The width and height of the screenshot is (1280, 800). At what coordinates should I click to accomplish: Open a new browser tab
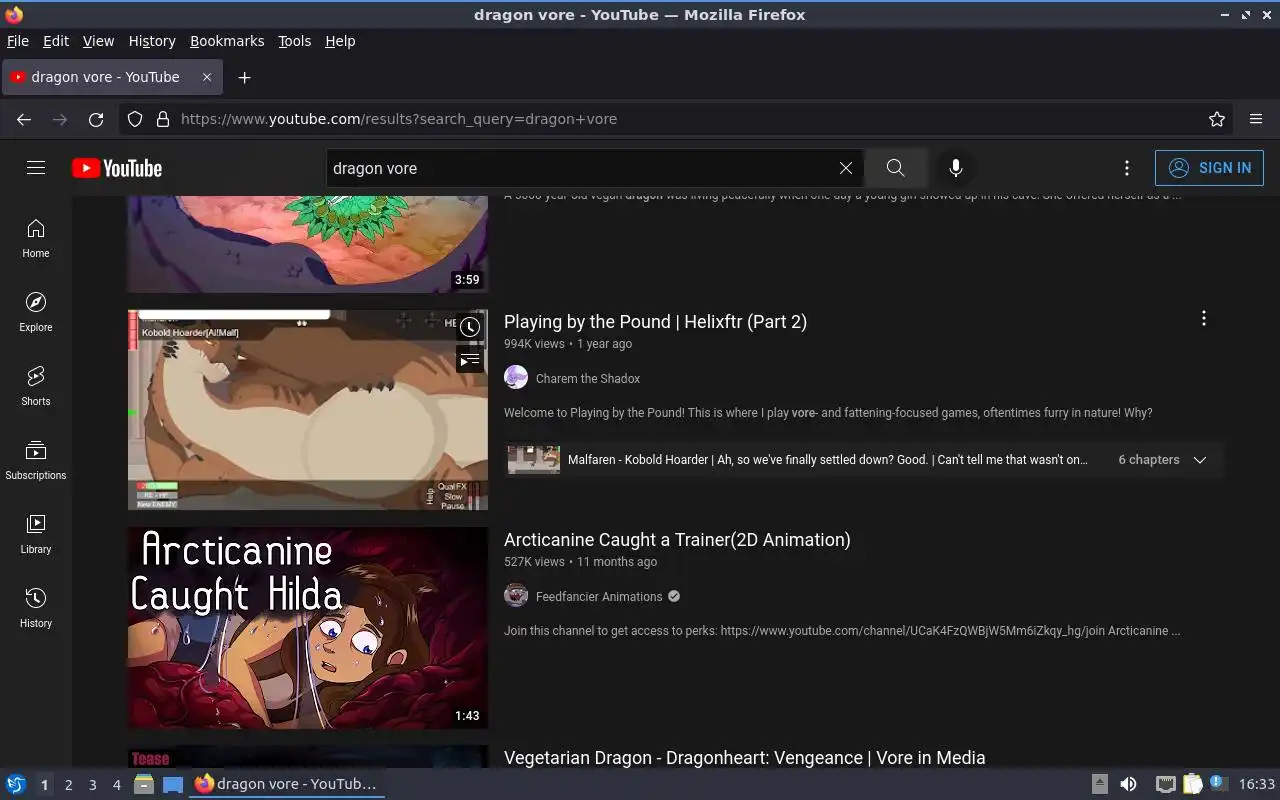pyautogui.click(x=244, y=77)
